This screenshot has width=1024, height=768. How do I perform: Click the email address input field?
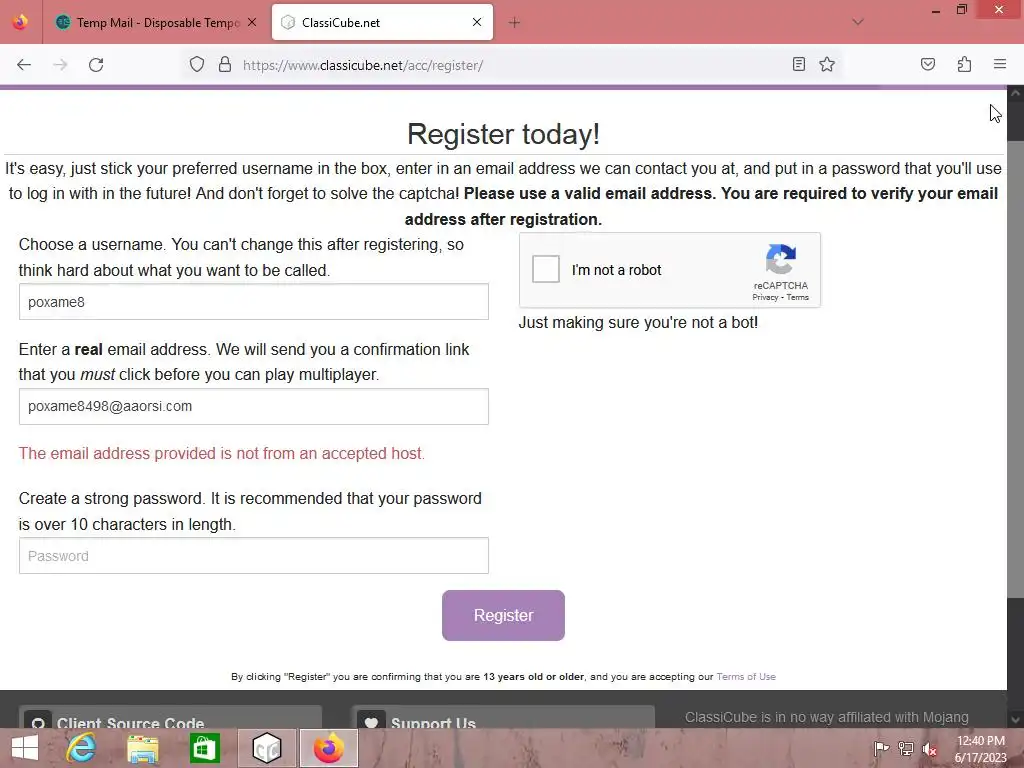253,406
